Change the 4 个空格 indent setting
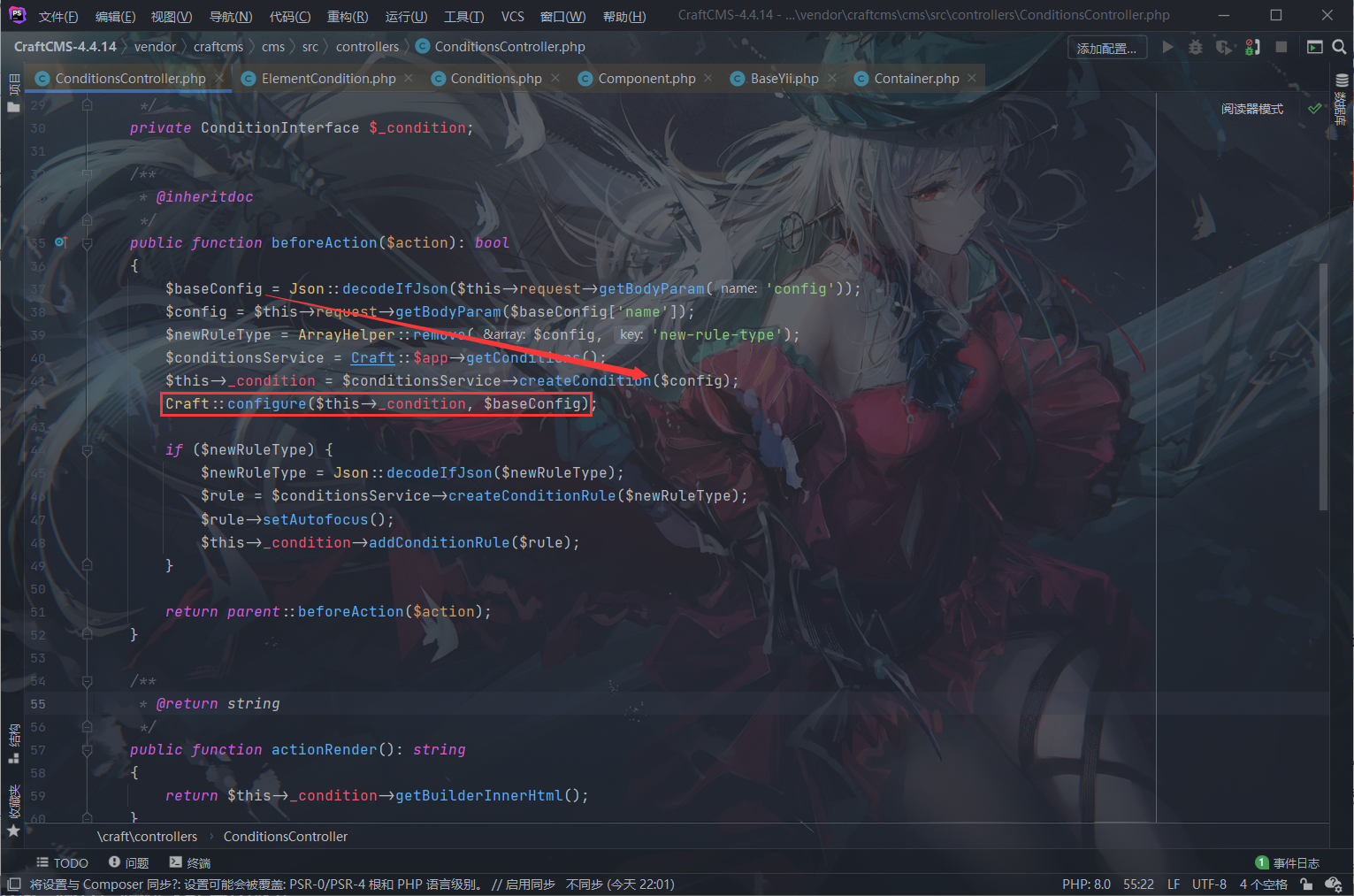Image resolution: width=1354 pixels, height=896 pixels. (1263, 884)
